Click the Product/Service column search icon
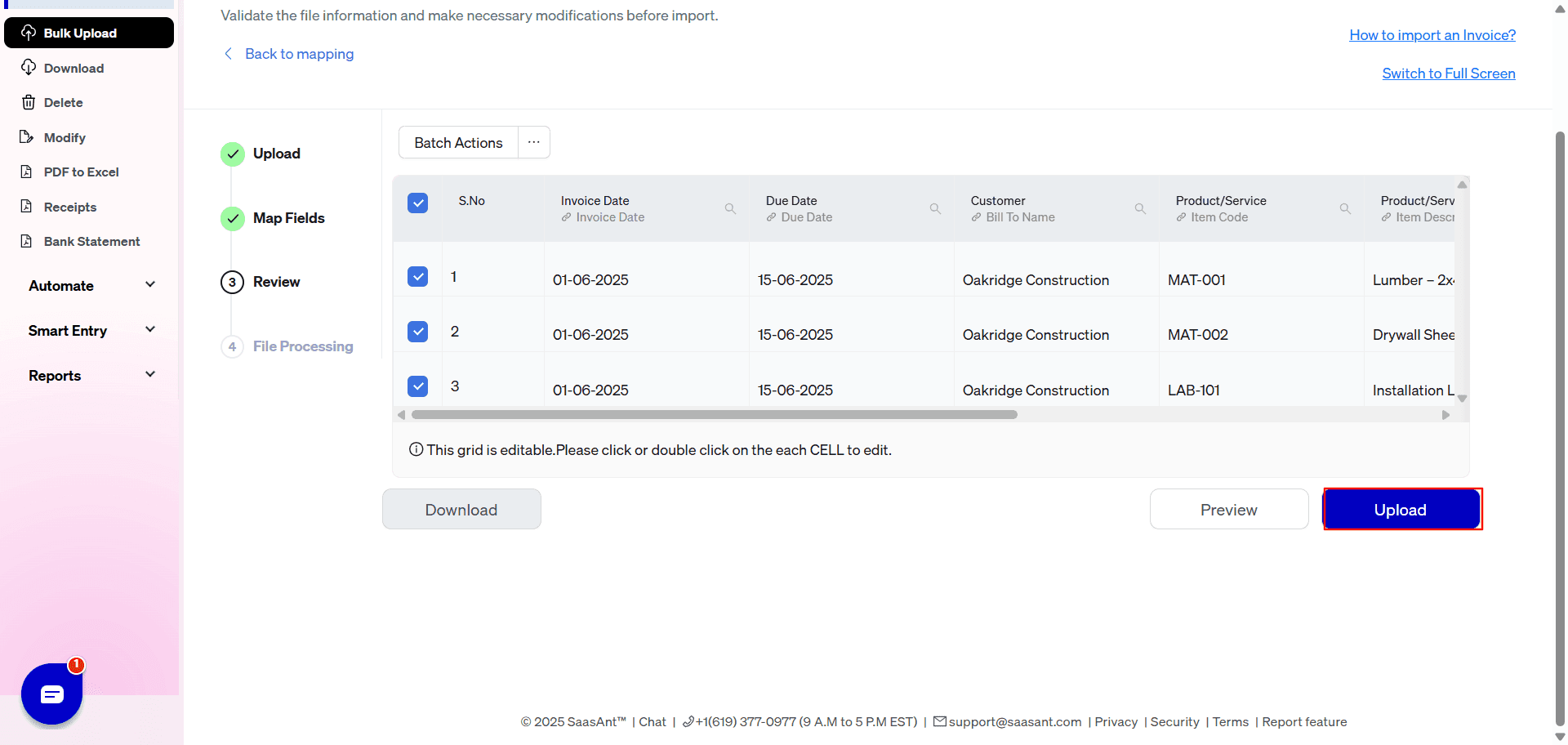Screen dimensions: 1568x745 click(1345, 209)
